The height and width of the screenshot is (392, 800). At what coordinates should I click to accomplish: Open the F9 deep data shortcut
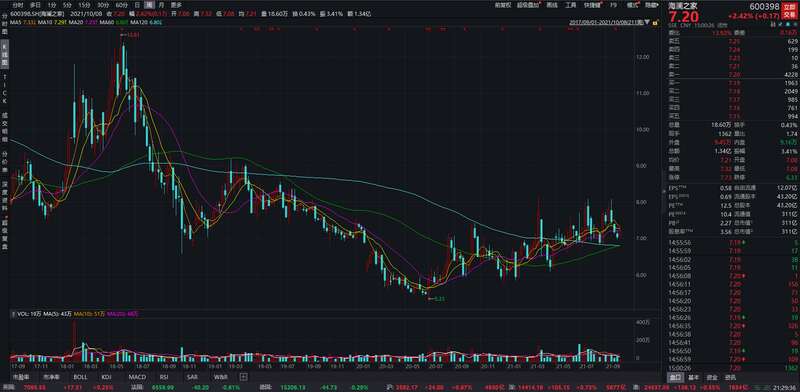613,5
